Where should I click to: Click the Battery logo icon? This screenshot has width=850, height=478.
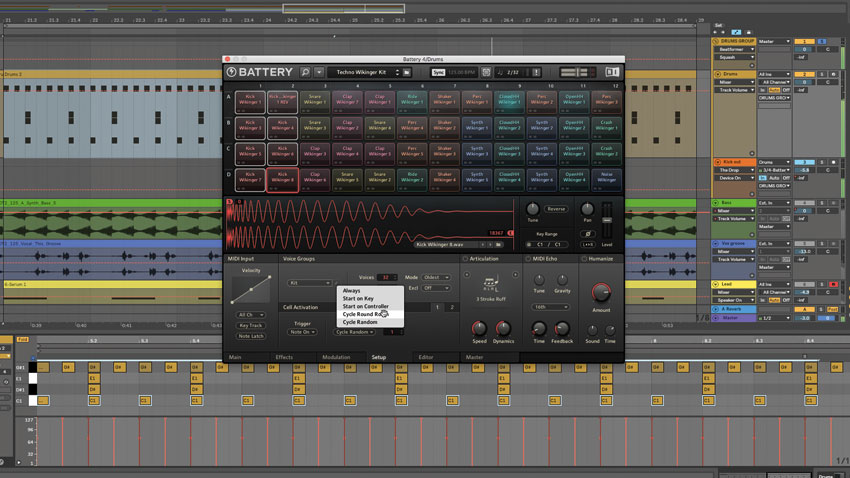(x=231, y=72)
